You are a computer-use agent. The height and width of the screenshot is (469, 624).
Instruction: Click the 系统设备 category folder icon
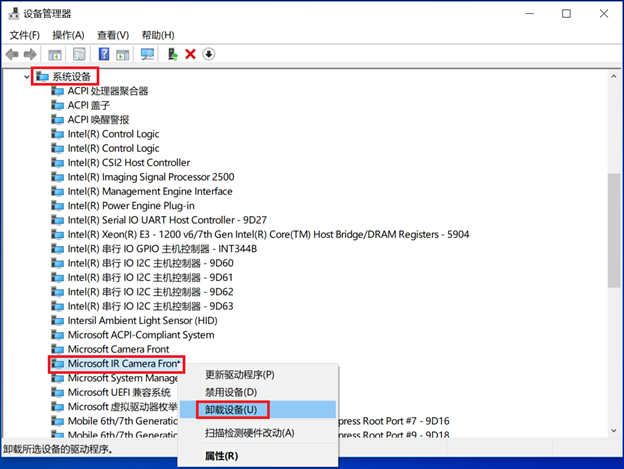tap(42, 76)
